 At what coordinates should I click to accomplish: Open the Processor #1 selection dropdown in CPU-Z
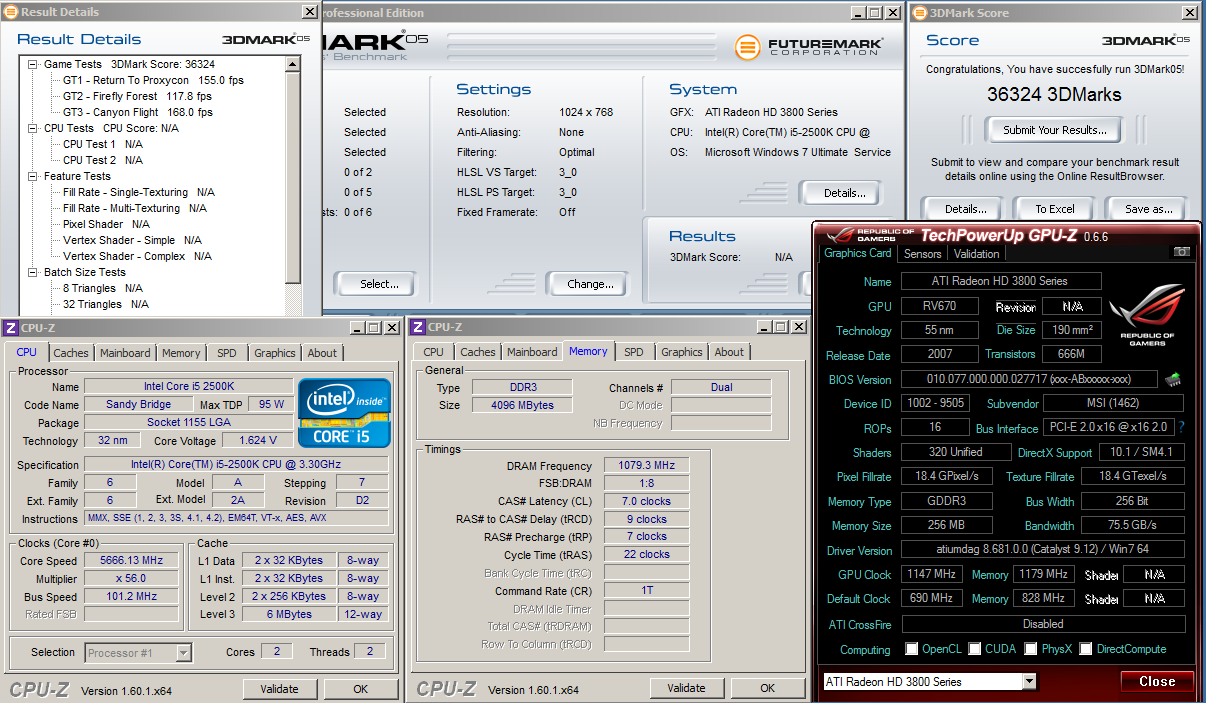click(x=183, y=653)
